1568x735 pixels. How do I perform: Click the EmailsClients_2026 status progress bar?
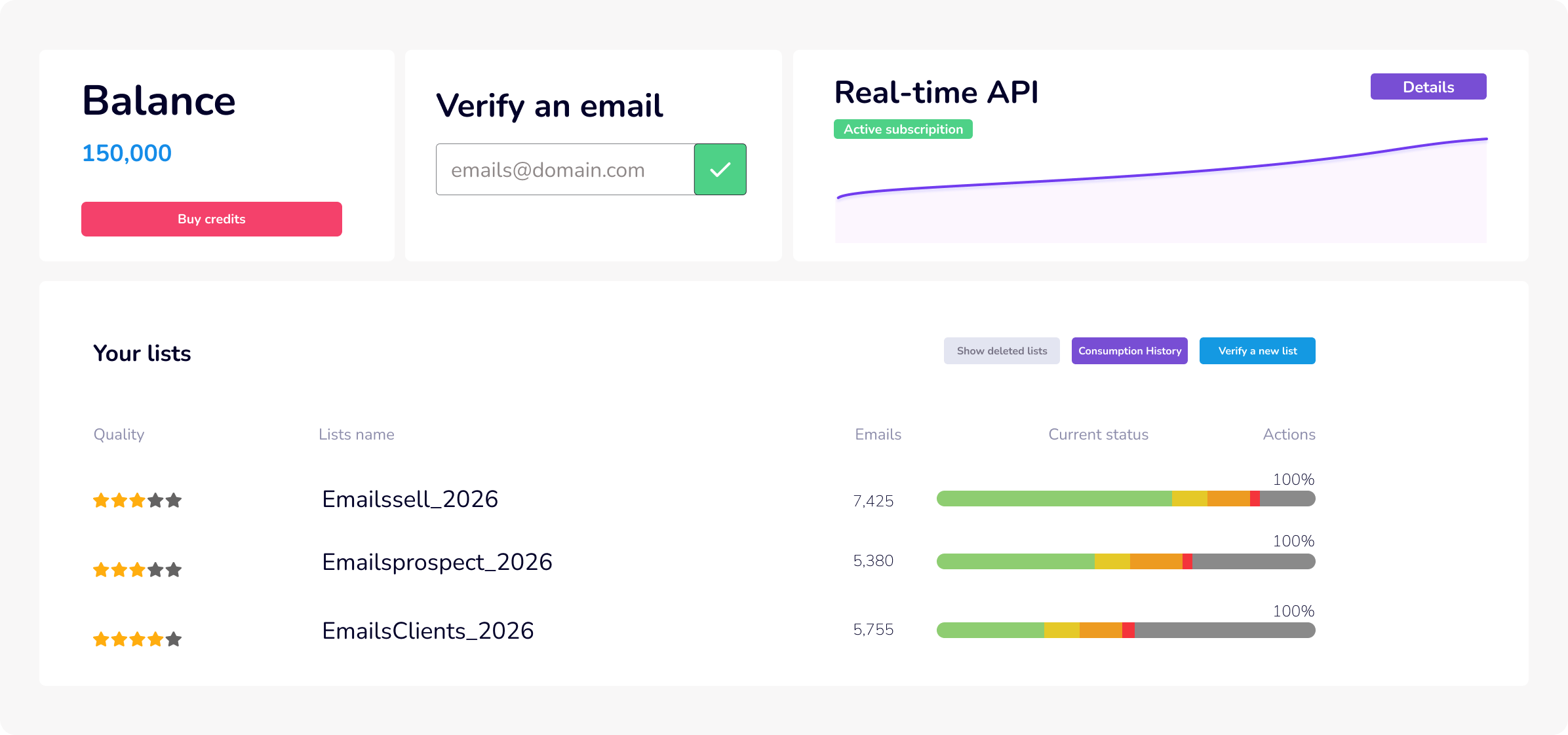click(1125, 630)
